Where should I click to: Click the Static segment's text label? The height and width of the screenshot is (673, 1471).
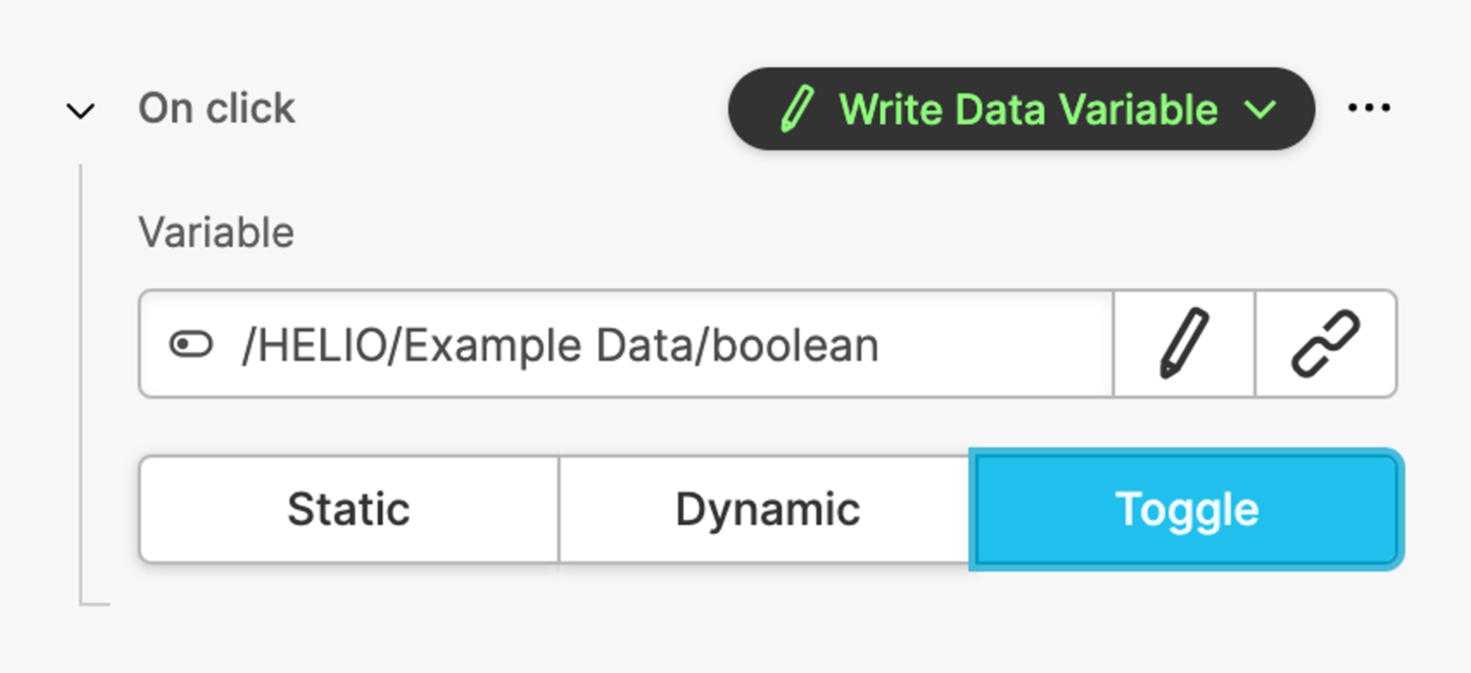tap(348, 510)
